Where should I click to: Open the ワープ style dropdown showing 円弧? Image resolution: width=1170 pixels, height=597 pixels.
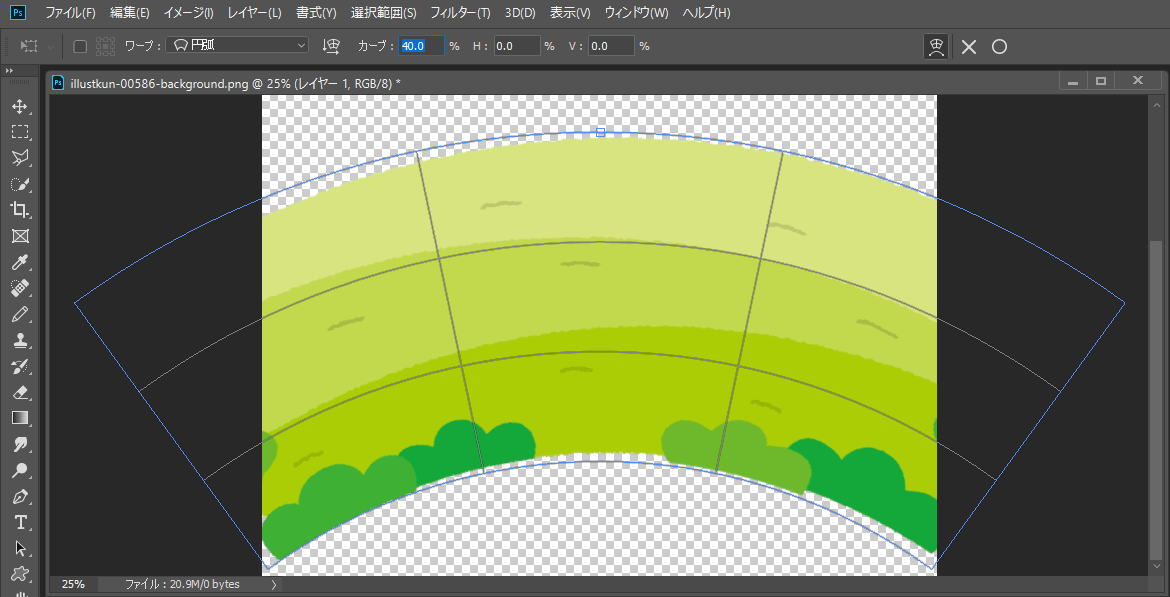237,46
